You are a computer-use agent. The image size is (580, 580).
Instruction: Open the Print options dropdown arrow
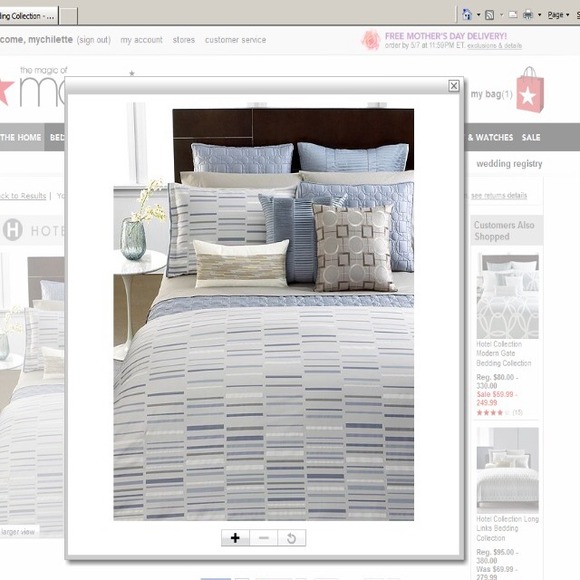[x=539, y=15]
